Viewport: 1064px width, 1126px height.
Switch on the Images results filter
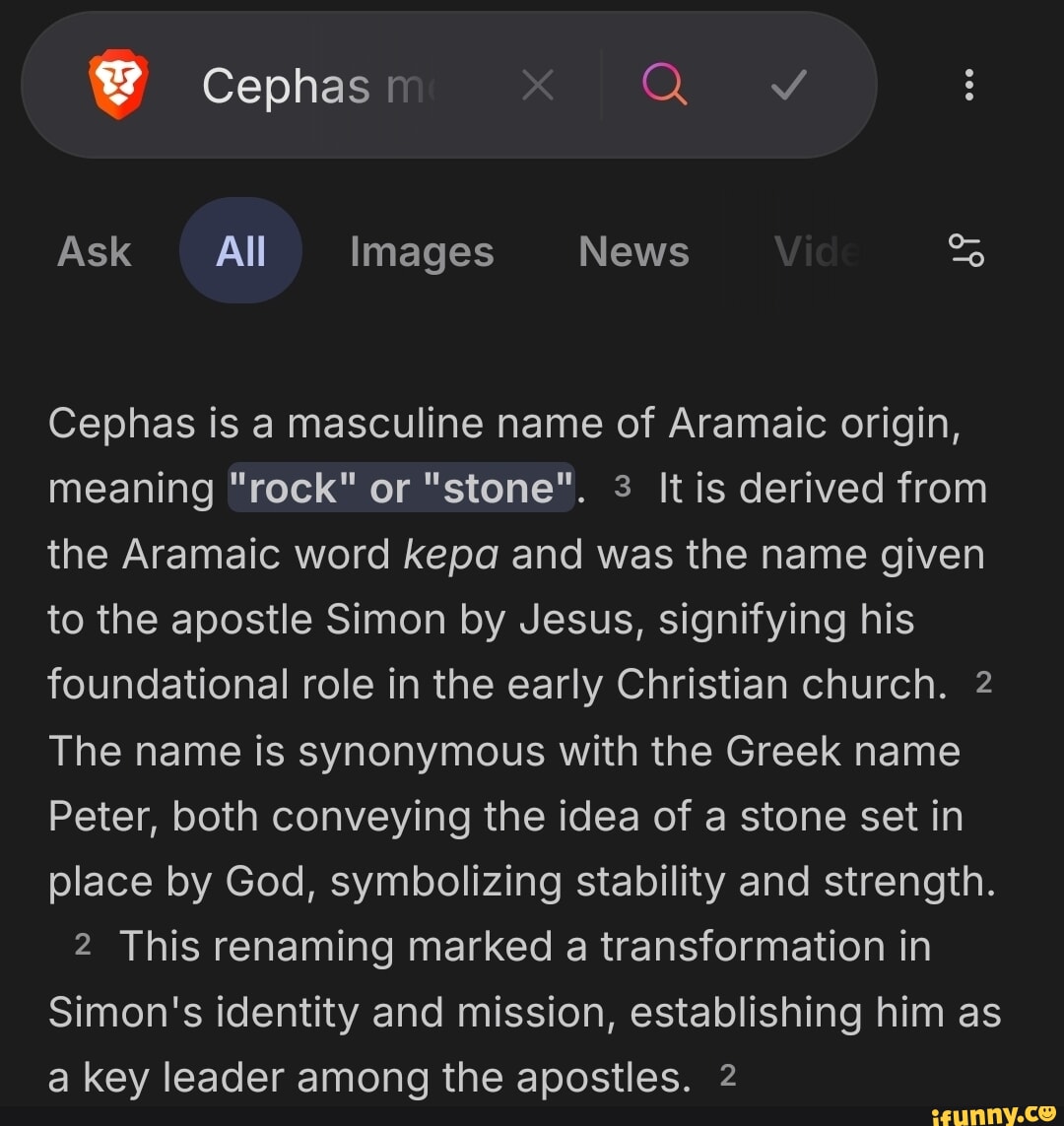[421, 250]
